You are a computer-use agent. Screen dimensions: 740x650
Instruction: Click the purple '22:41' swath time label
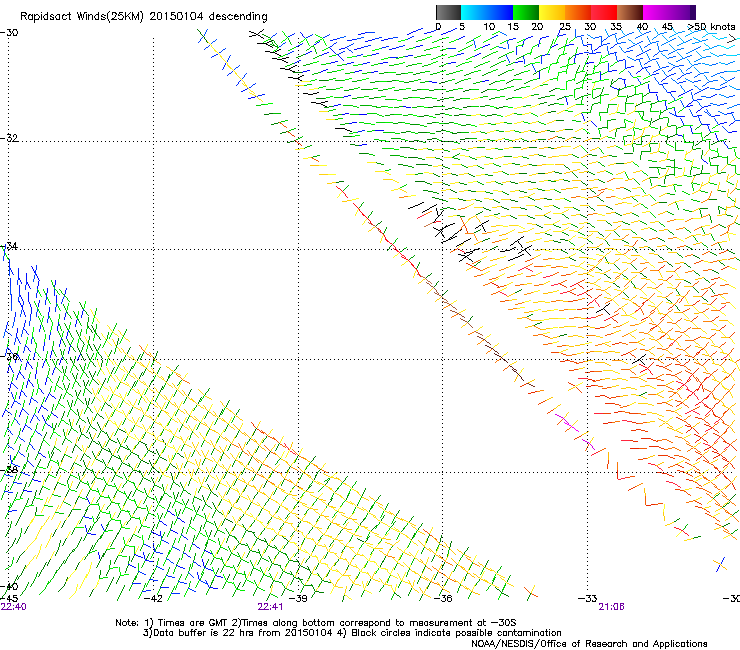(270, 607)
